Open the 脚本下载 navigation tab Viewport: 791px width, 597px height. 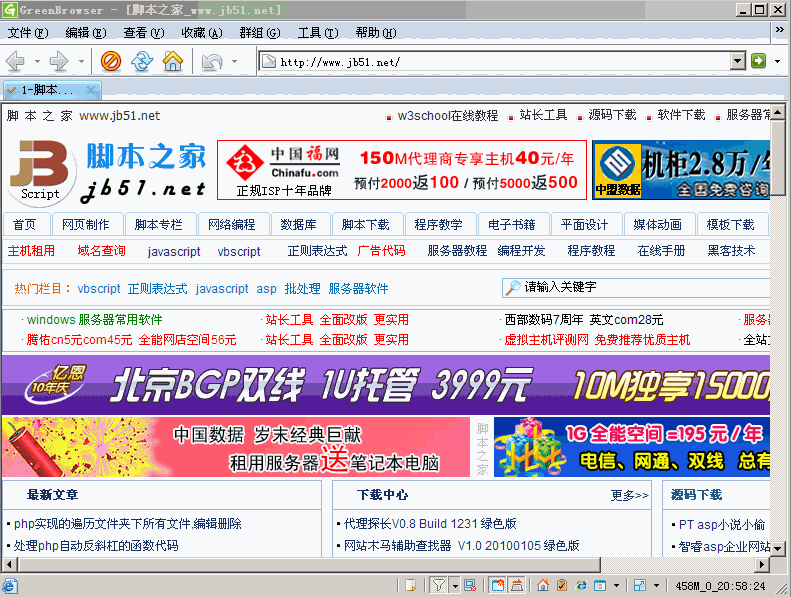(x=366, y=225)
